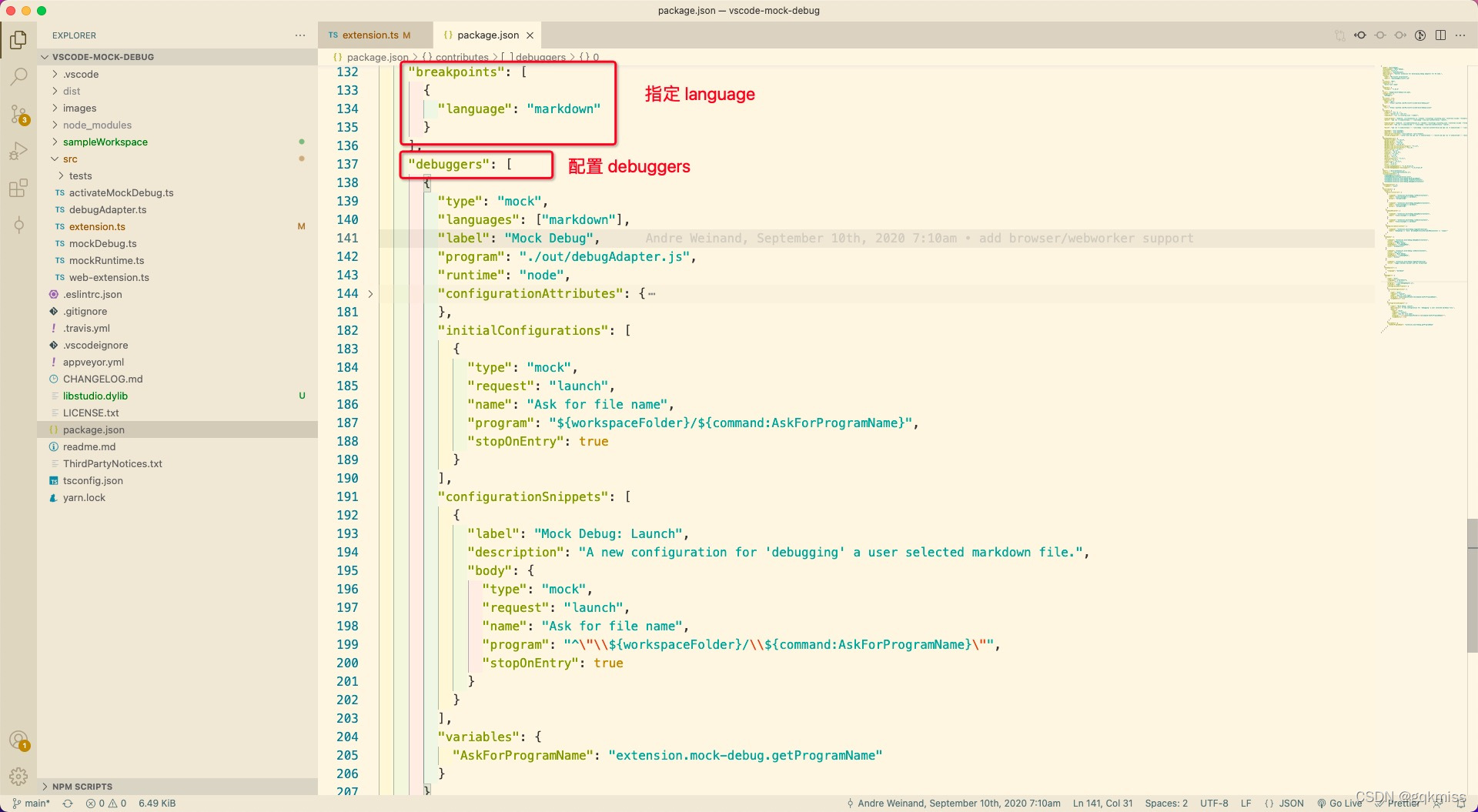The width and height of the screenshot is (1478, 812).
Task: Open Explorer views and more actions ellipsis
Action: [300, 35]
